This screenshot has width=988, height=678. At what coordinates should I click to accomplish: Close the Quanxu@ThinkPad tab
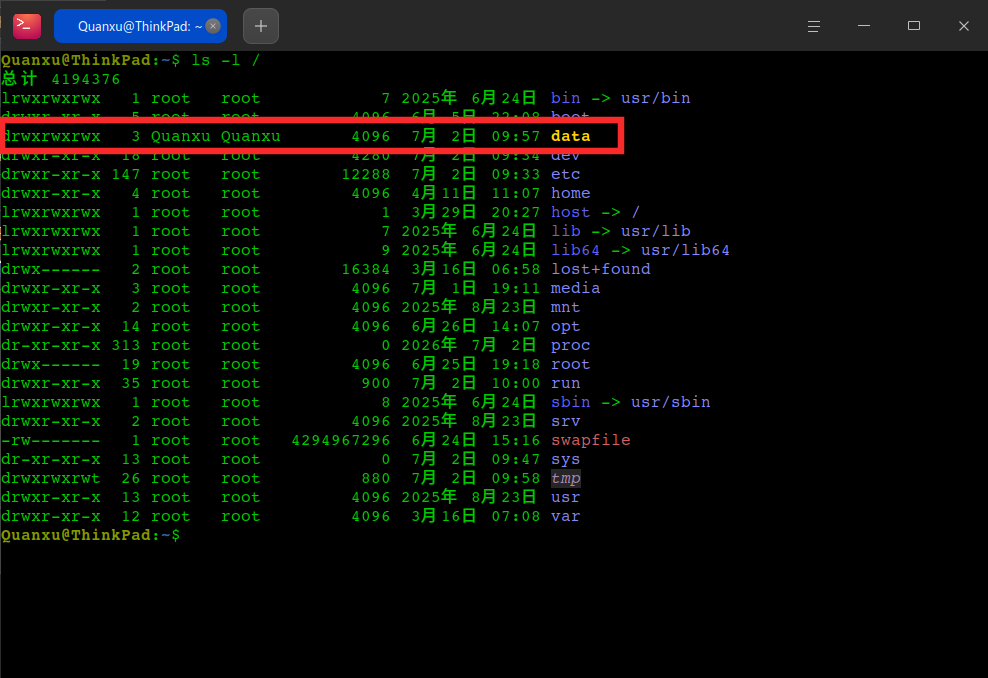click(213, 26)
